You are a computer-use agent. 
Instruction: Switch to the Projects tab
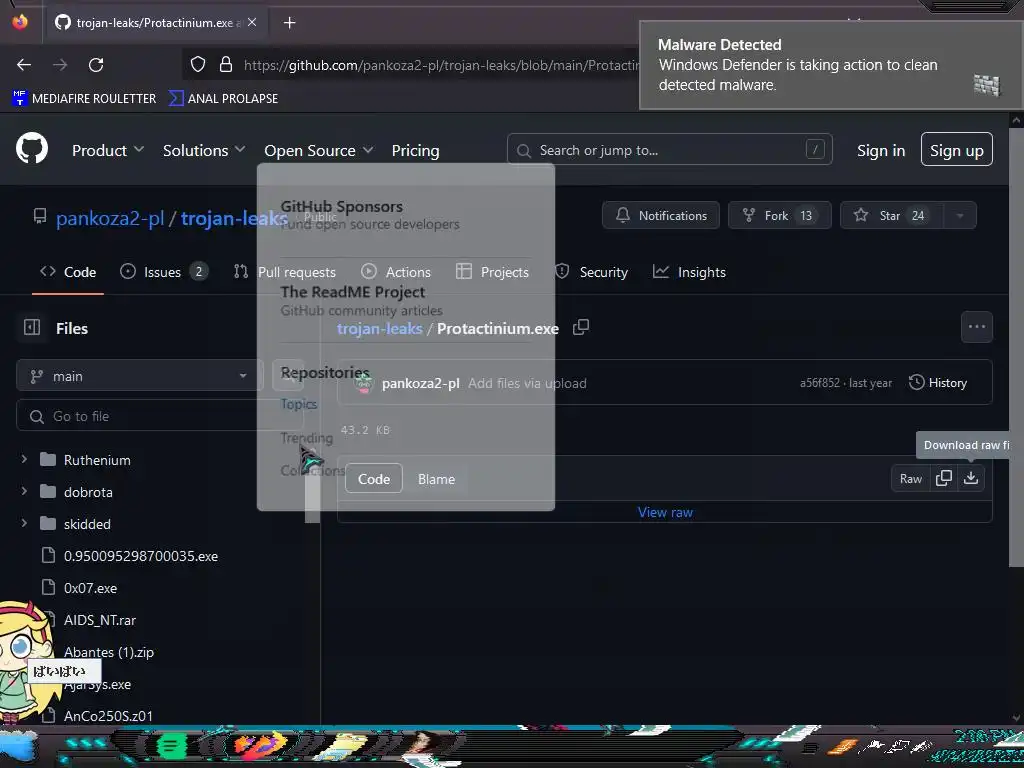pyautogui.click(x=492, y=272)
